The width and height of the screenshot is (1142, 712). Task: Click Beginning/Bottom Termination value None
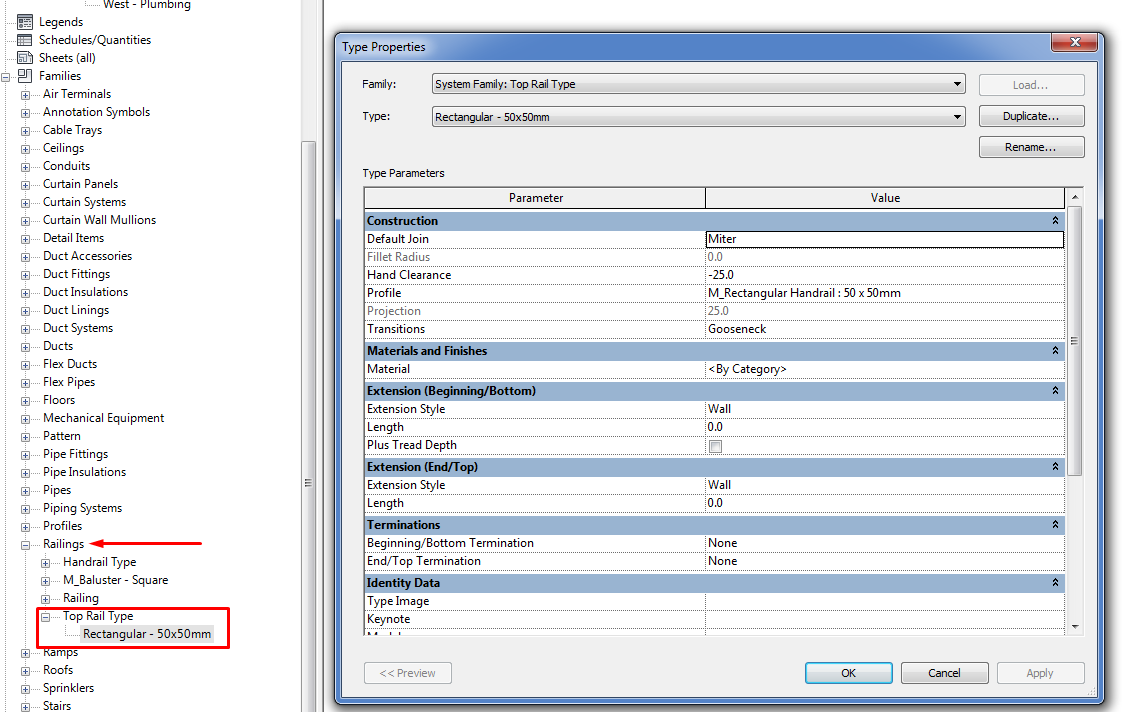885,543
